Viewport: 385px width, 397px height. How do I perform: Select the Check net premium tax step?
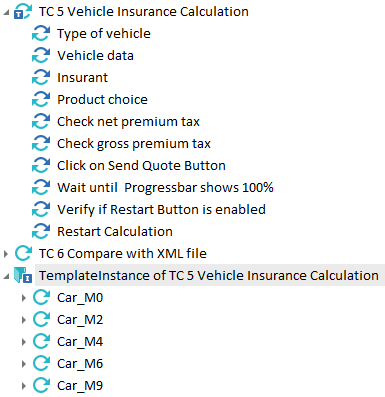point(128,122)
